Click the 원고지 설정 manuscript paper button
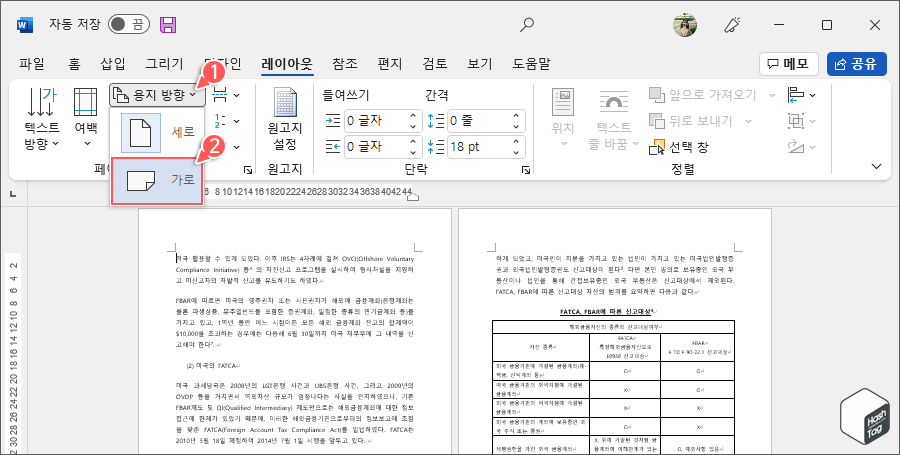 point(285,120)
